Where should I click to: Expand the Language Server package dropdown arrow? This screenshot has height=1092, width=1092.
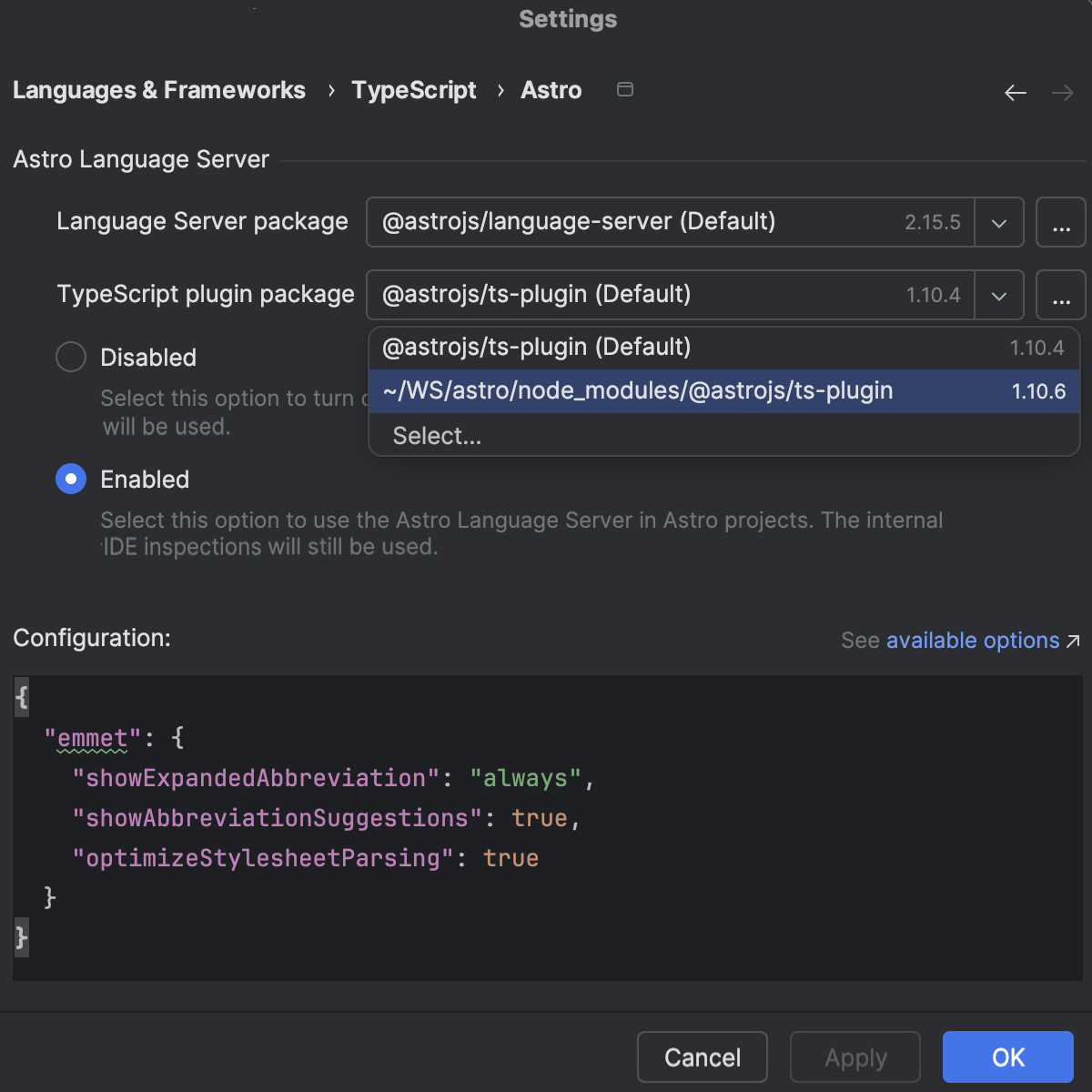click(x=998, y=223)
